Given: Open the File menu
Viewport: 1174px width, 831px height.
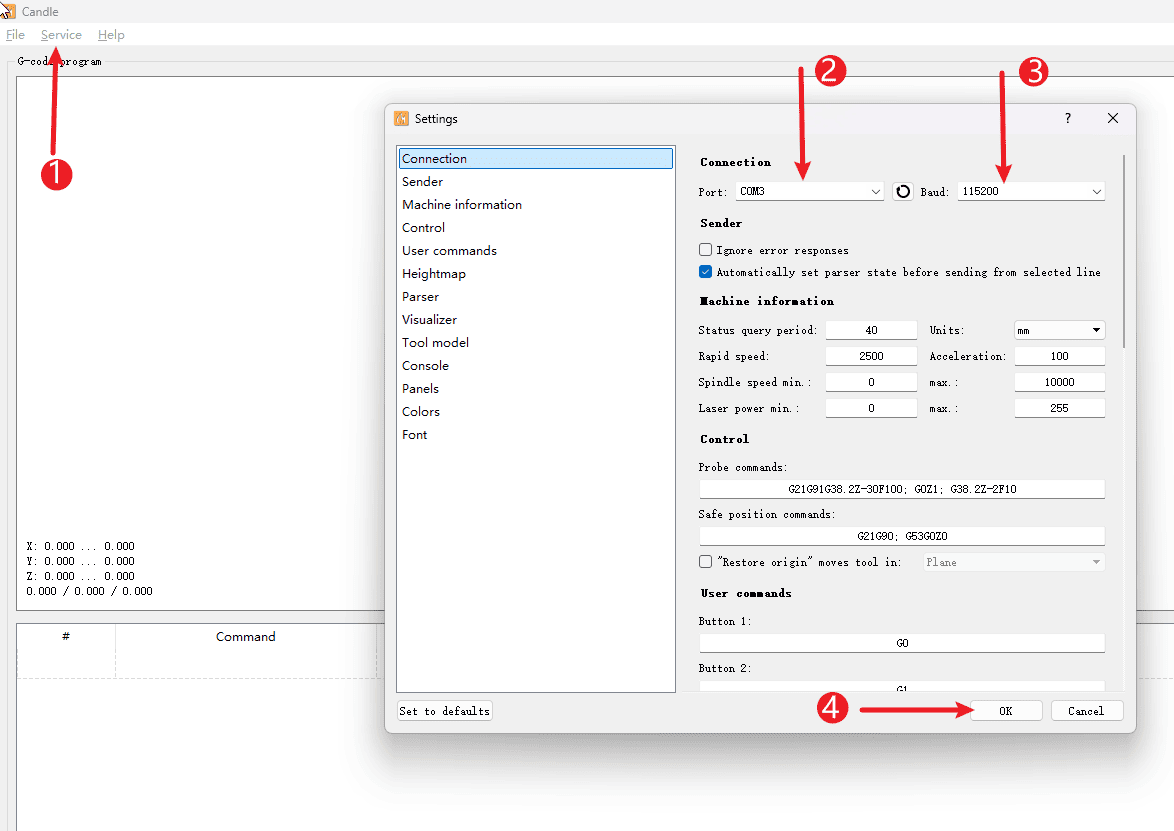Looking at the screenshot, I should coord(16,34).
